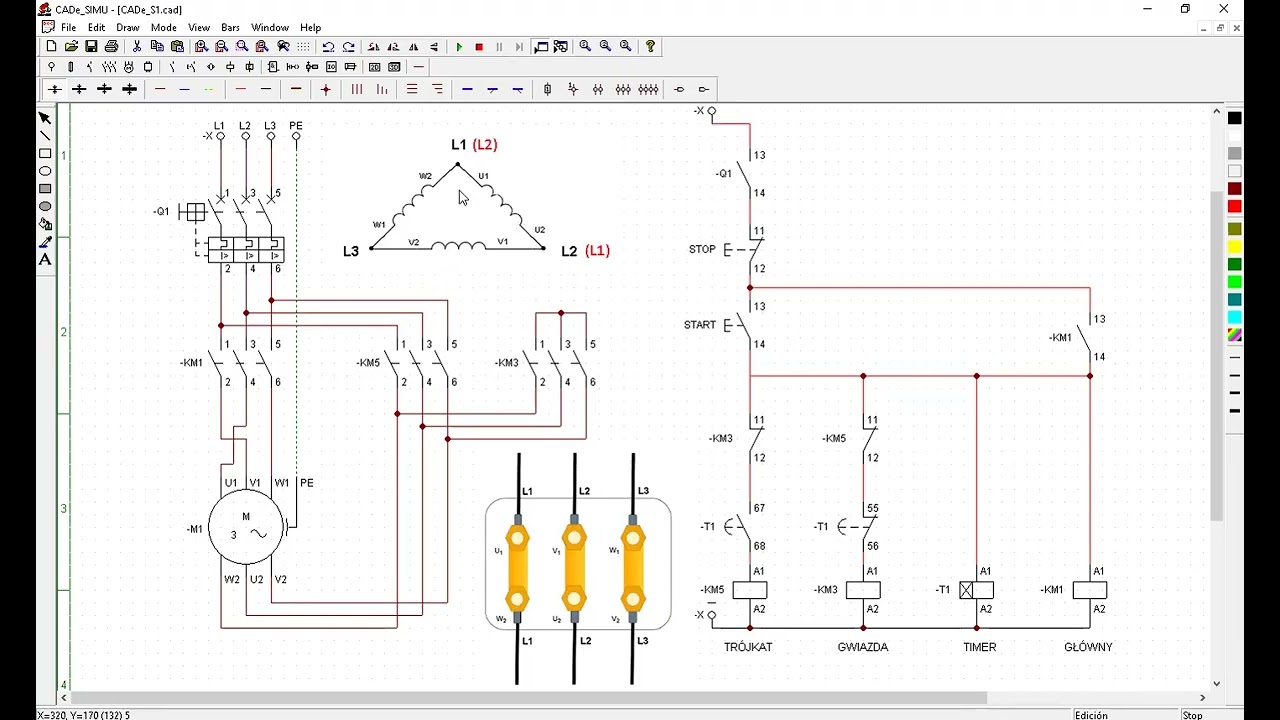Image resolution: width=1280 pixels, height=720 pixels.
Task: Click the red connection node icon
Action: 326,90
